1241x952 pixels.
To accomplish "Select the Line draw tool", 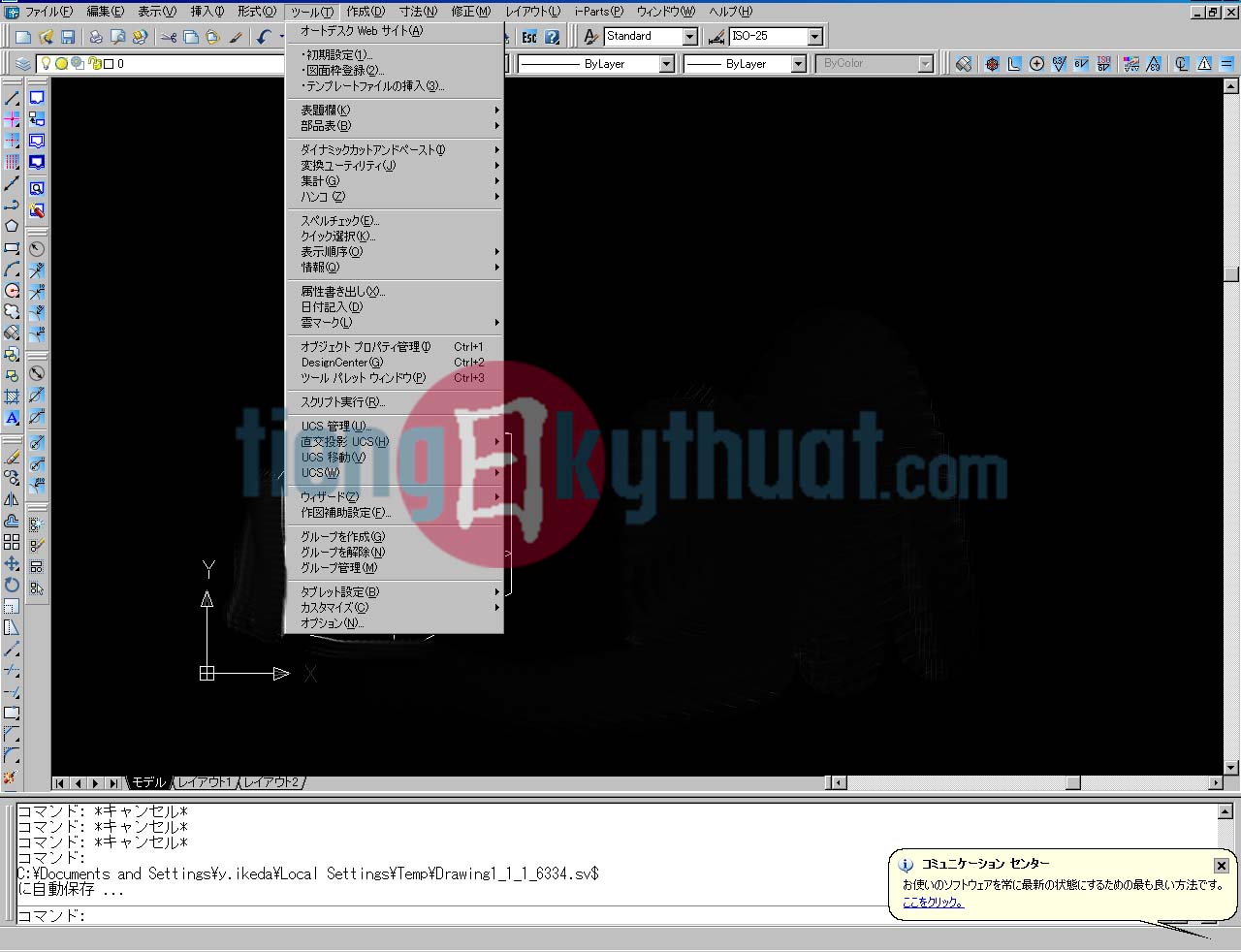I will 12,98.
